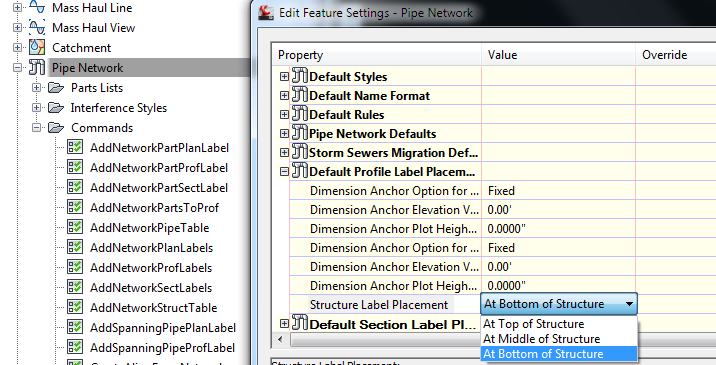Click the horizontal scrollbar left arrow

[280, 339]
